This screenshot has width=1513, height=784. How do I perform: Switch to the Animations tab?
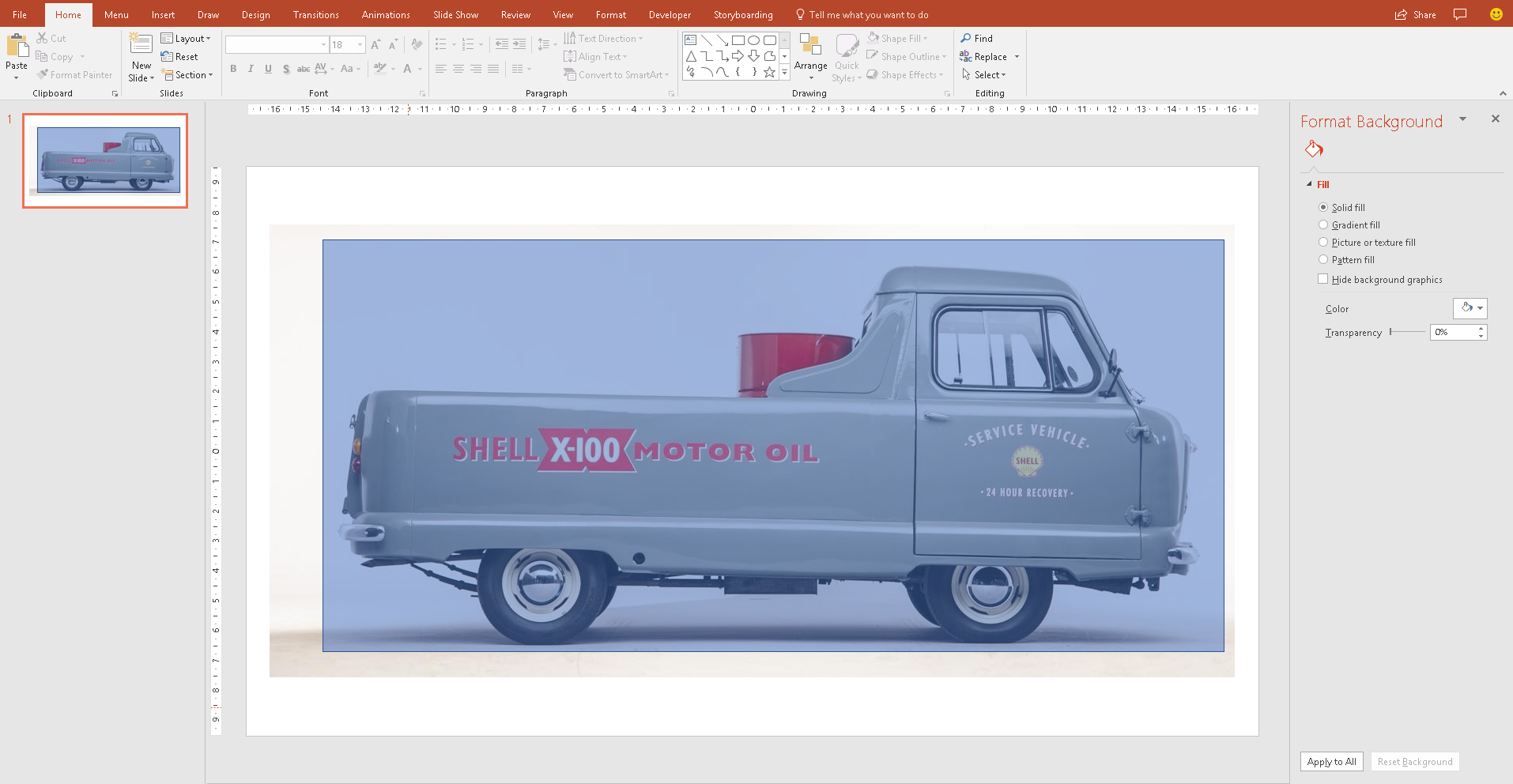tap(386, 14)
